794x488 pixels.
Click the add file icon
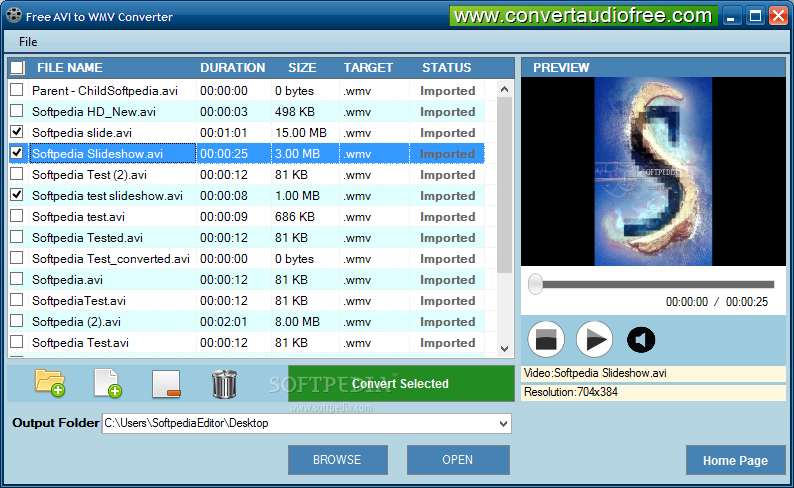[108, 383]
